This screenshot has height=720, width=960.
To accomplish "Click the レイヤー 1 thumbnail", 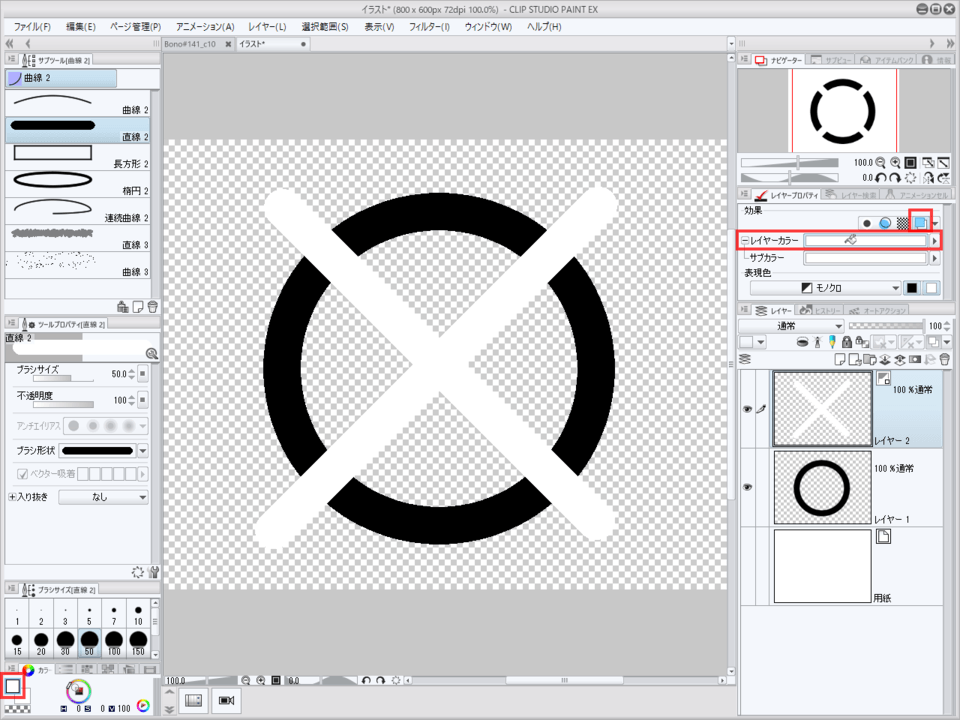I will 822,487.
